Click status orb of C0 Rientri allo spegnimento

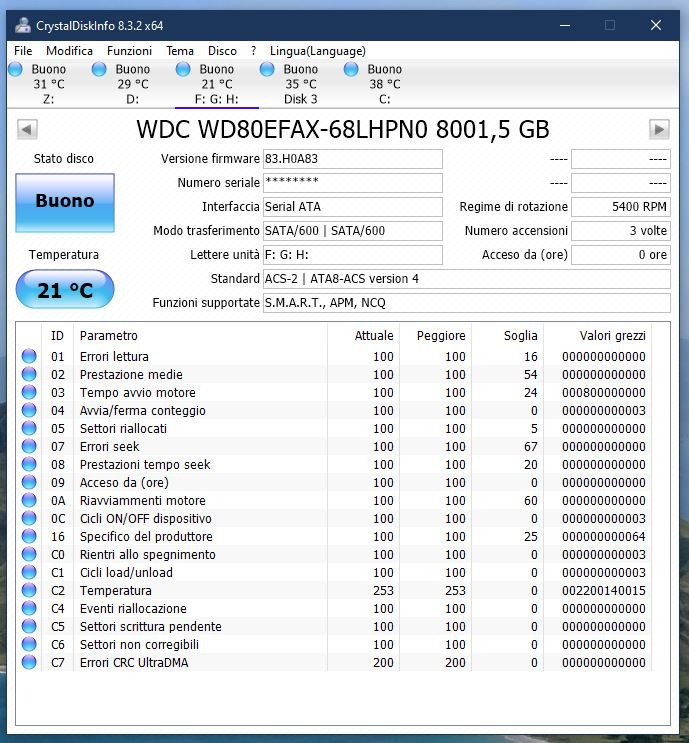[x=29, y=554]
